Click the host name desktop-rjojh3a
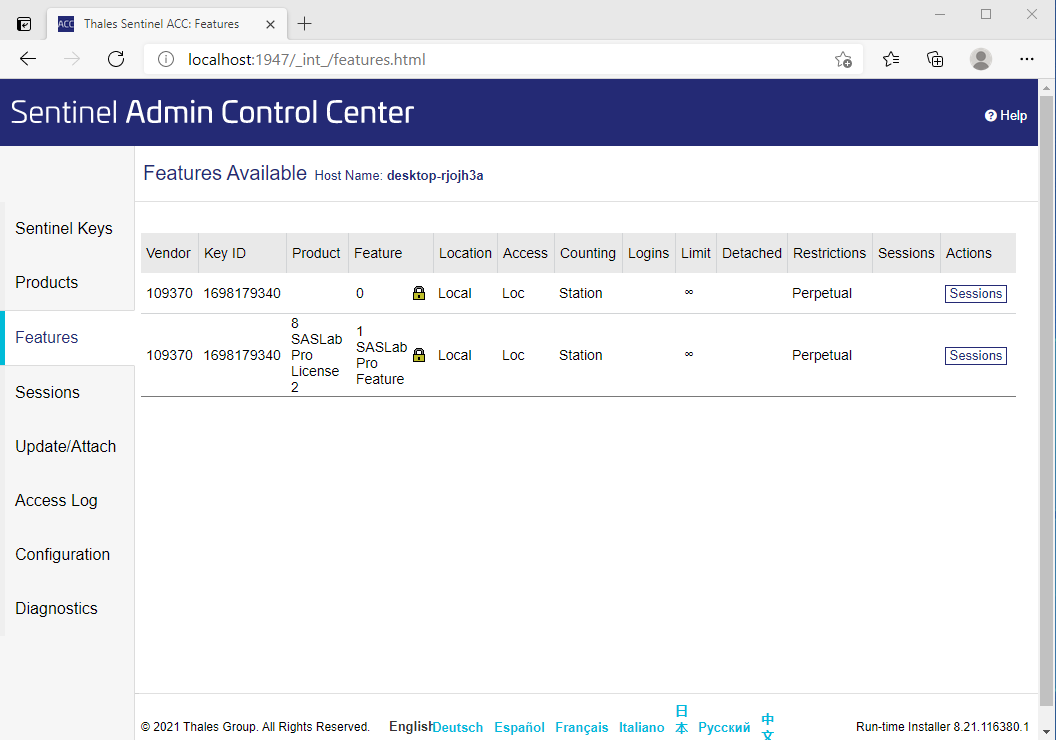The image size is (1056, 740). click(x=435, y=175)
